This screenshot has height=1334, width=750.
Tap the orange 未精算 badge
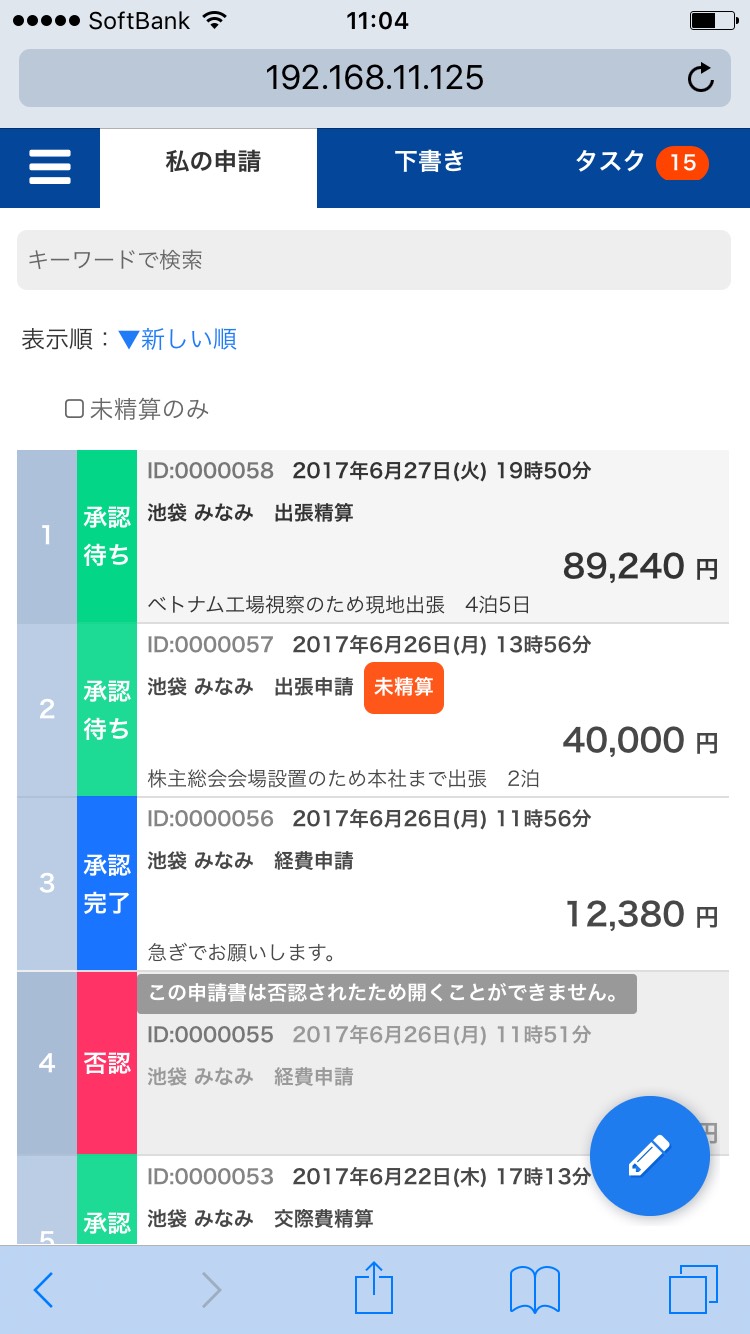click(x=403, y=688)
